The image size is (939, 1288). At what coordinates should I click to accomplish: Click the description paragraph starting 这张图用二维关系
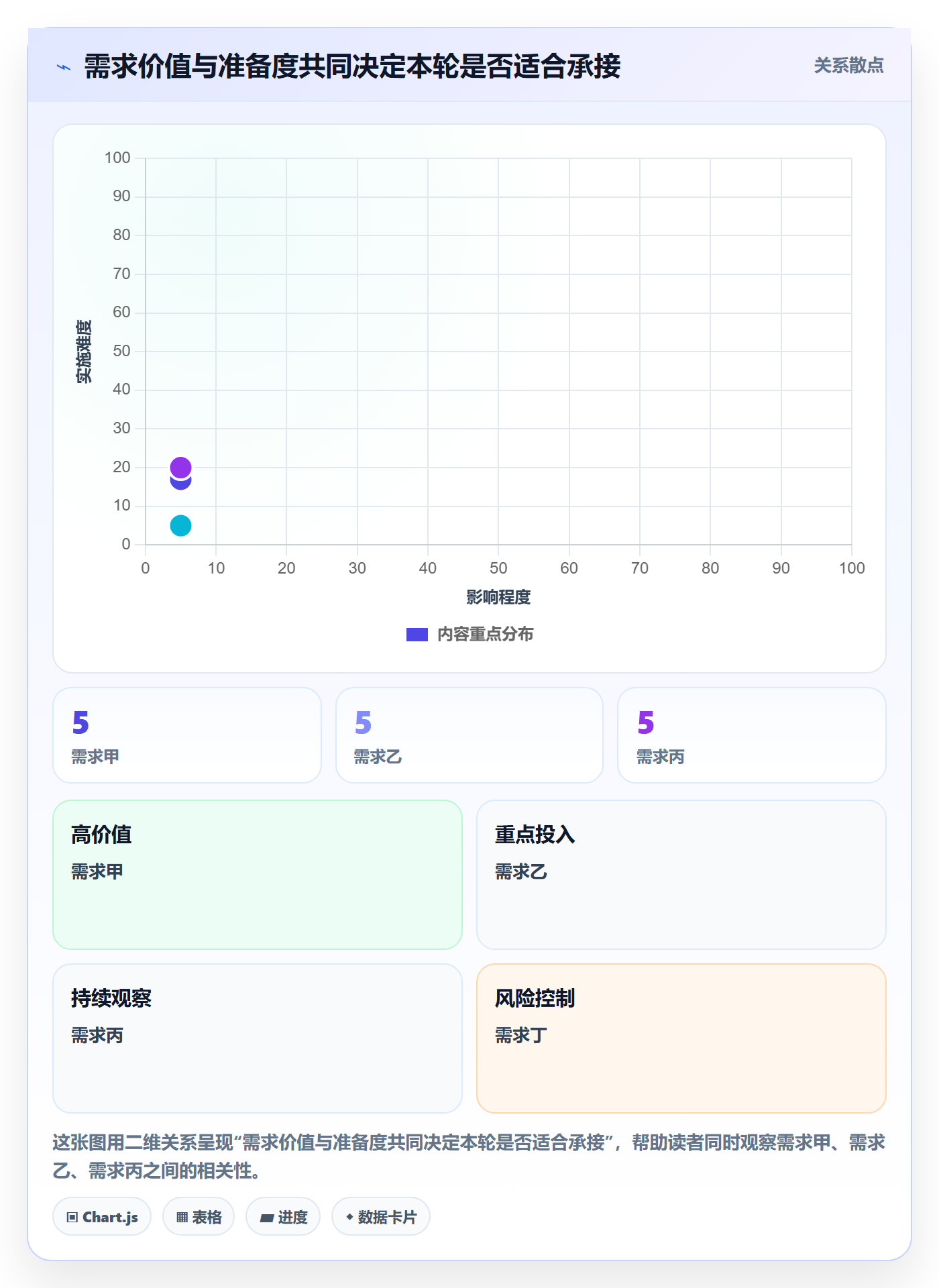(469, 1156)
